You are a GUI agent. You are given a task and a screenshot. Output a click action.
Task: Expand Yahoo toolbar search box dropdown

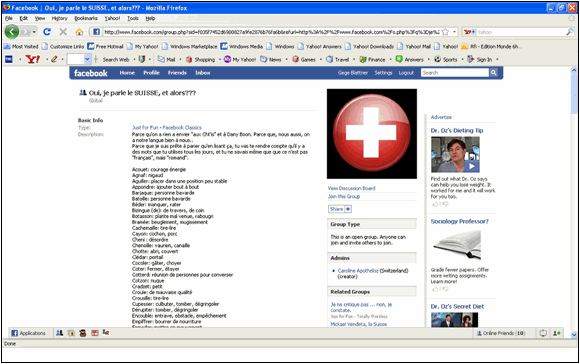pos(87,59)
